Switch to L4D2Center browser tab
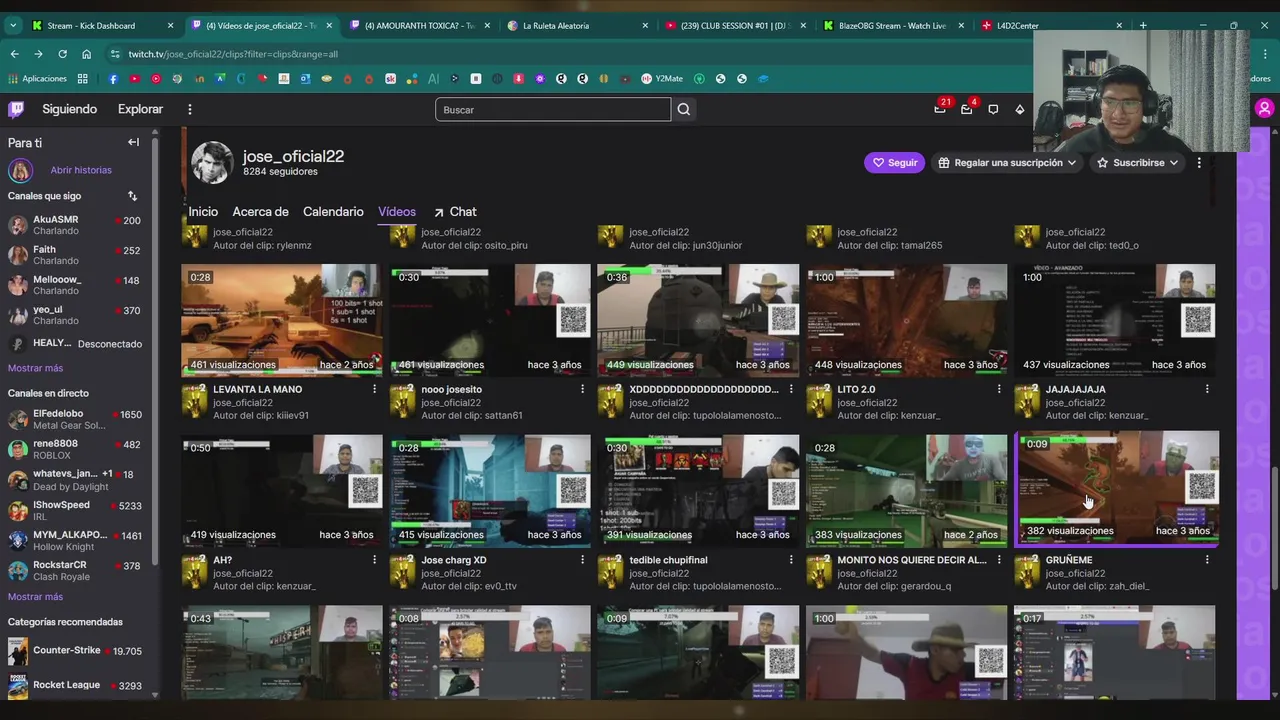 [1052, 25]
